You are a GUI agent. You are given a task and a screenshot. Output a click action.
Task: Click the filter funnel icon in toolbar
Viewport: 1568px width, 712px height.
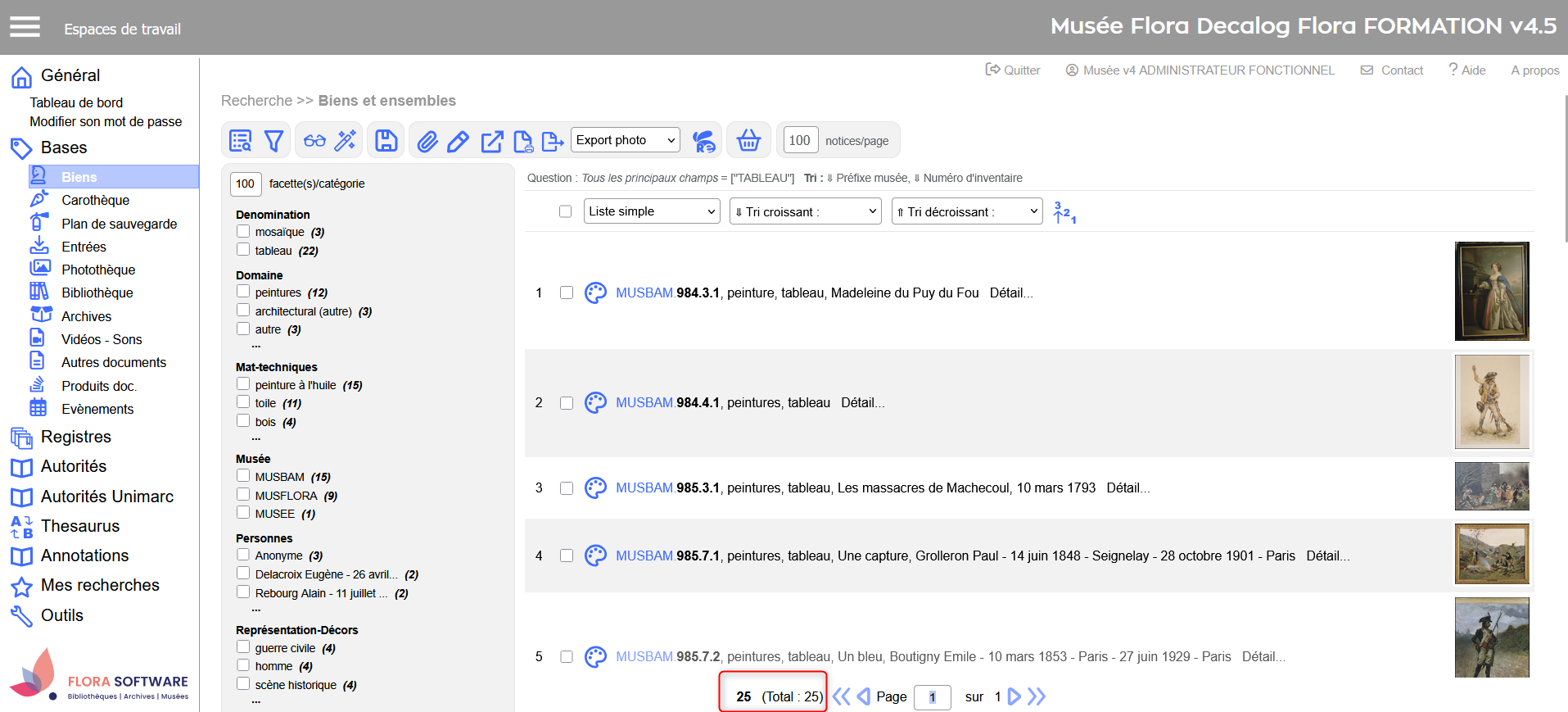pos(273,141)
